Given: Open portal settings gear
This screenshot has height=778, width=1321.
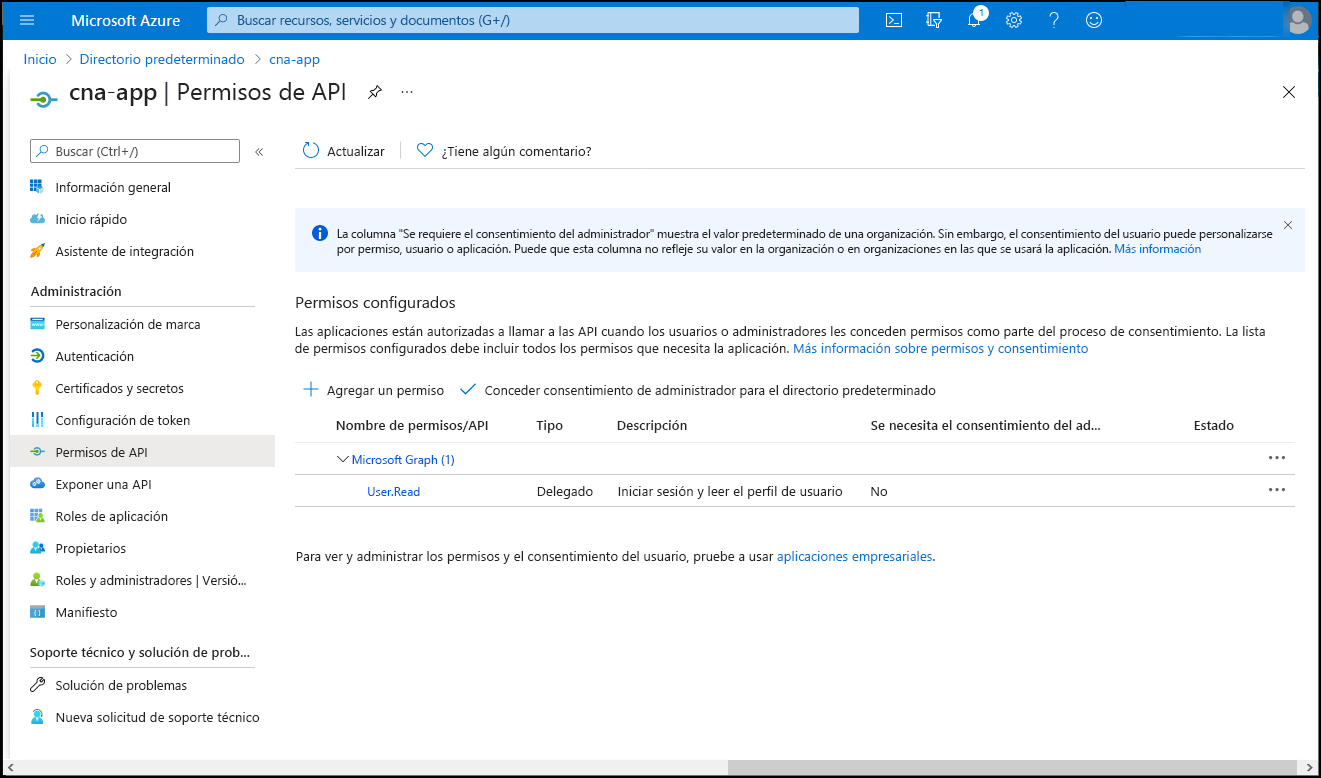Looking at the screenshot, I should click(1014, 20).
